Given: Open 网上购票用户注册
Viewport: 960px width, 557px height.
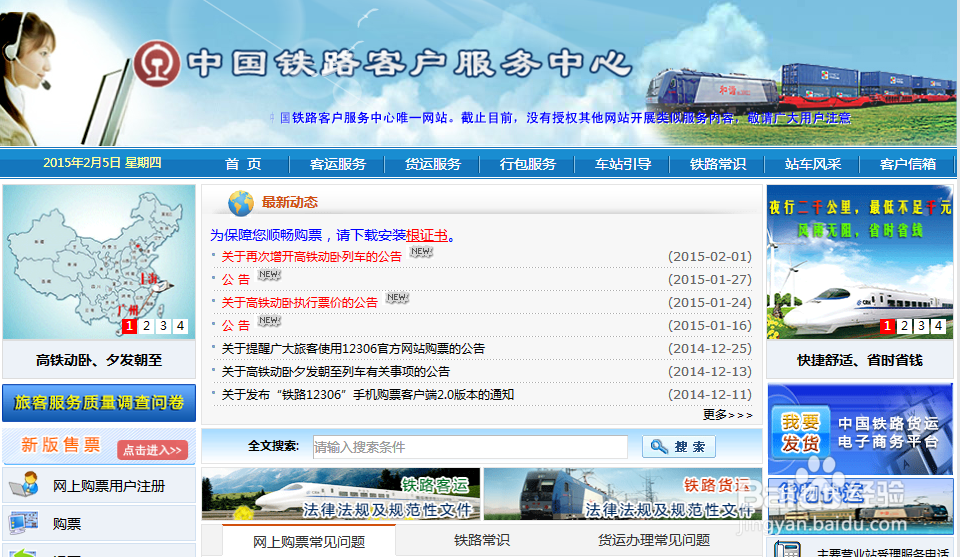Looking at the screenshot, I should (109, 486).
